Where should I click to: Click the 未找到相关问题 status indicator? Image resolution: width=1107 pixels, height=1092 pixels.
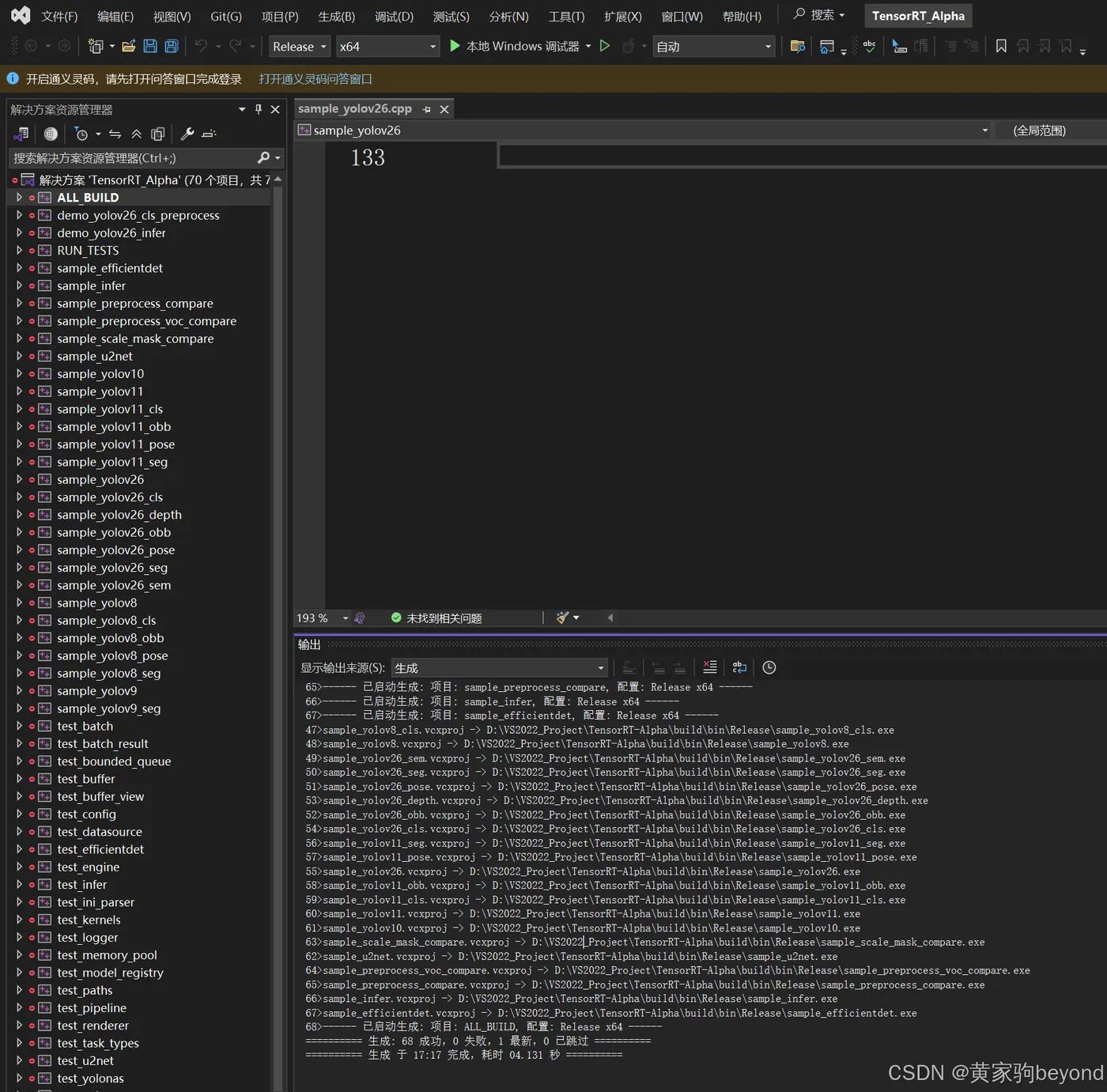pyautogui.click(x=436, y=618)
